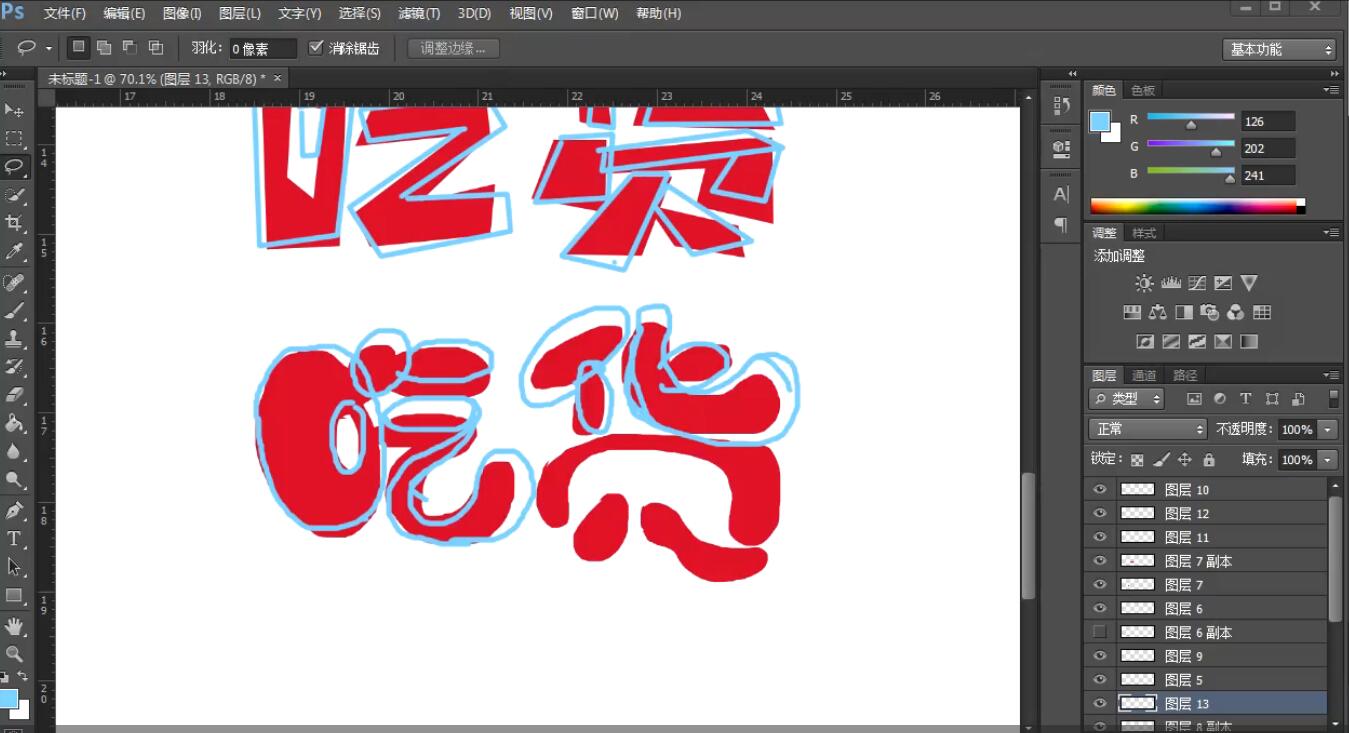The width and height of the screenshot is (1349, 733).
Task: Open the 基本功能 workspace dropdown
Action: point(1279,49)
